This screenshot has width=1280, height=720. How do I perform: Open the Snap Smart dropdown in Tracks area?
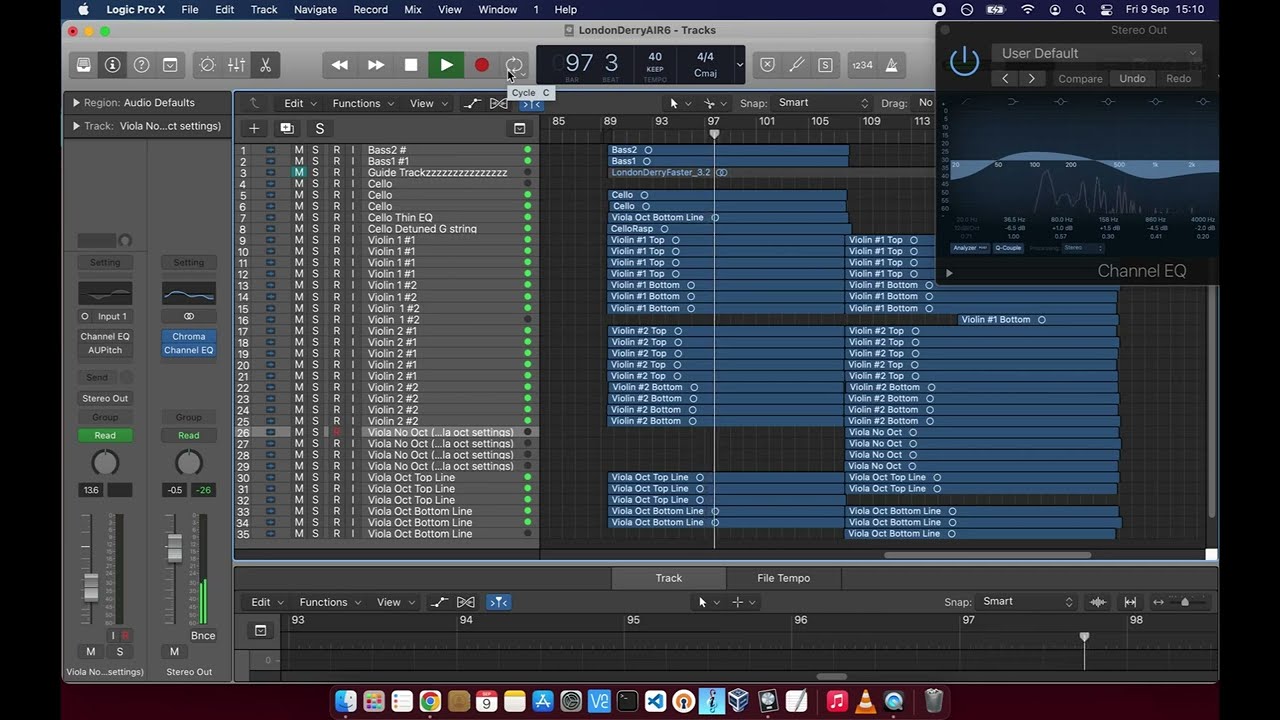tap(823, 103)
